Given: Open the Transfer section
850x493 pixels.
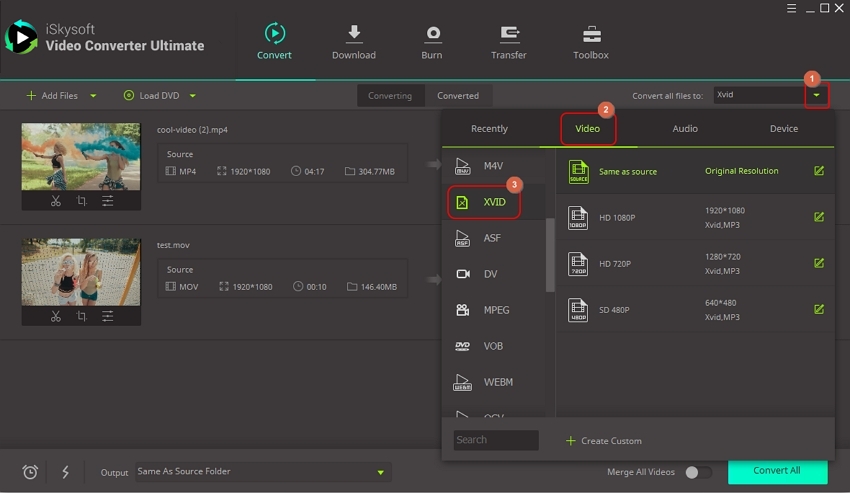Looking at the screenshot, I should pyautogui.click(x=508, y=35).
